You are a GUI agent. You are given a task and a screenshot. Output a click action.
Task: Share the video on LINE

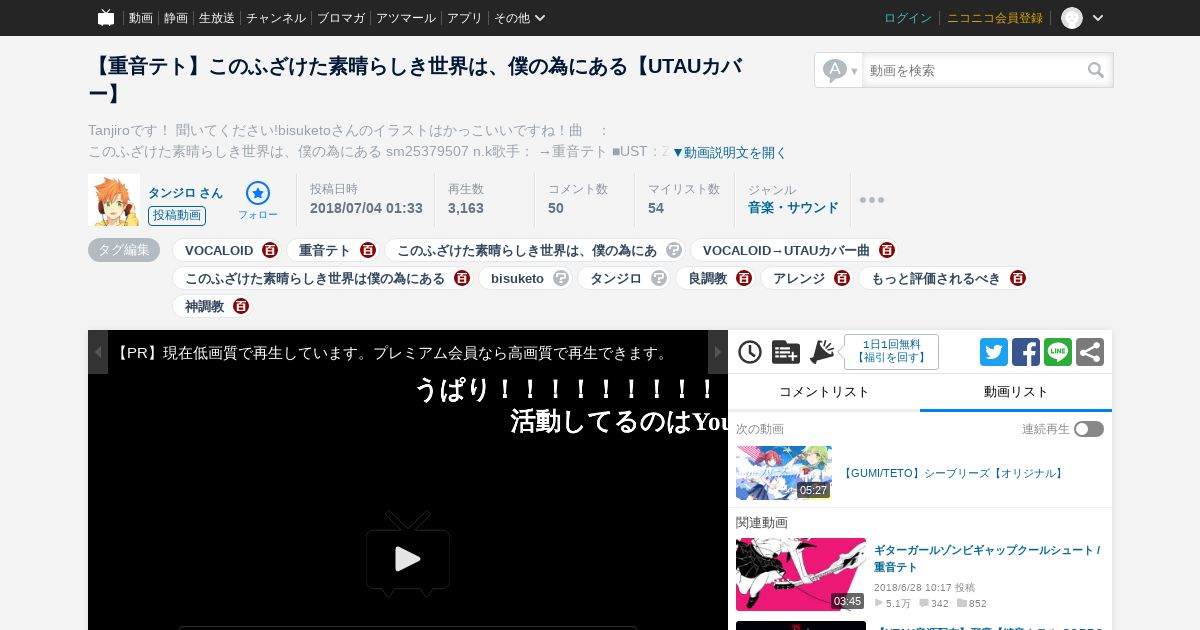(x=1058, y=352)
